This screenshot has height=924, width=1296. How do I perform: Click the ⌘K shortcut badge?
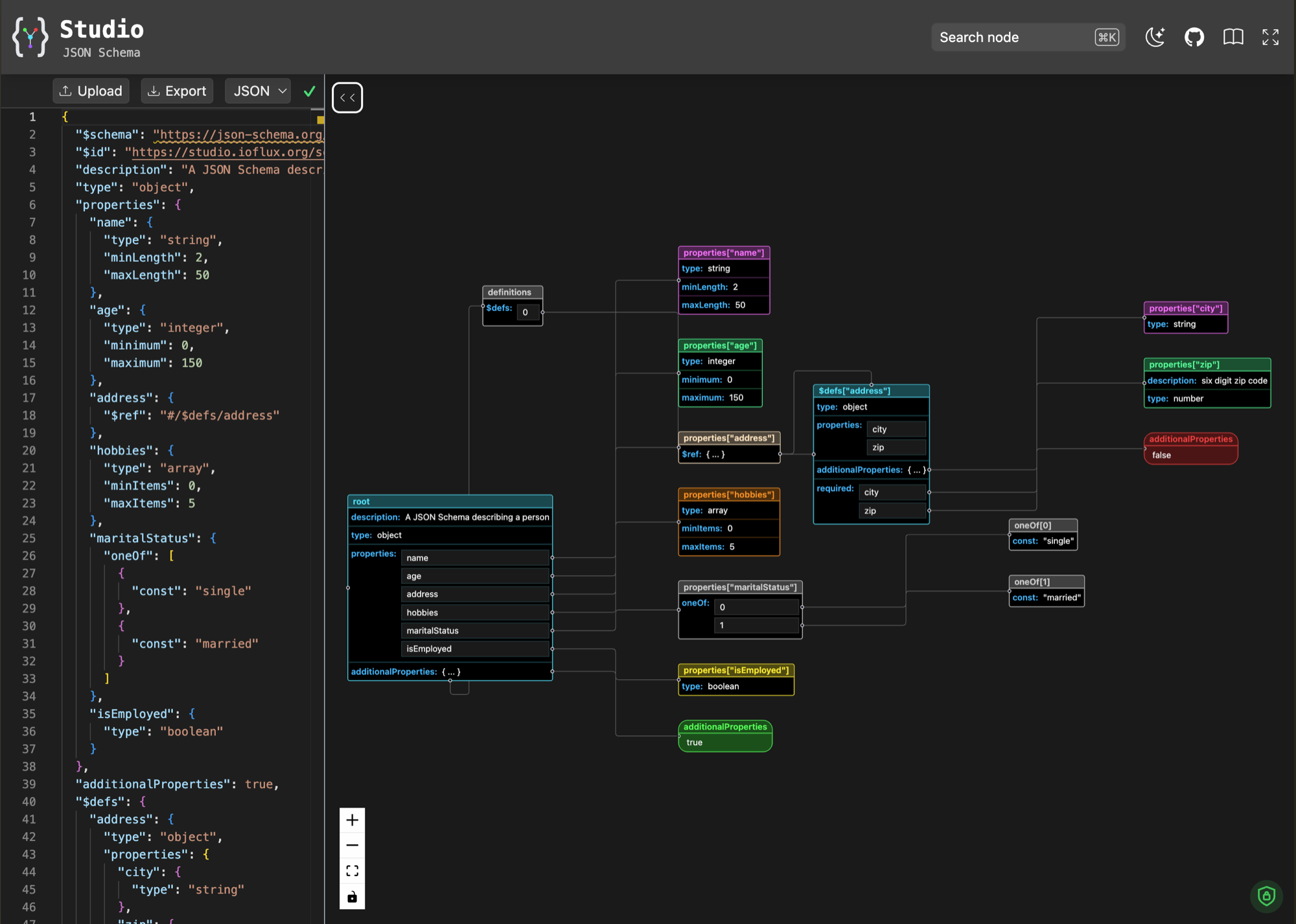pyautogui.click(x=1107, y=37)
